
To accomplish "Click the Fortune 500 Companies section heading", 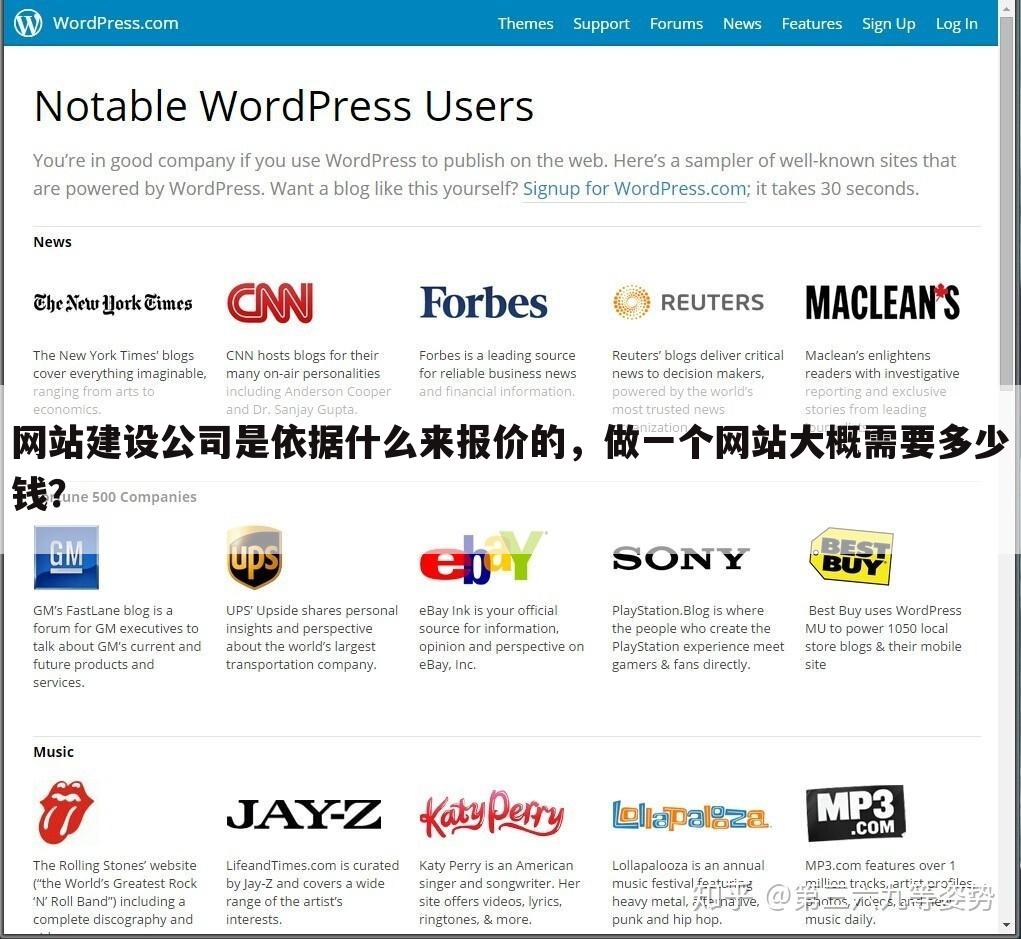I will (x=115, y=498).
